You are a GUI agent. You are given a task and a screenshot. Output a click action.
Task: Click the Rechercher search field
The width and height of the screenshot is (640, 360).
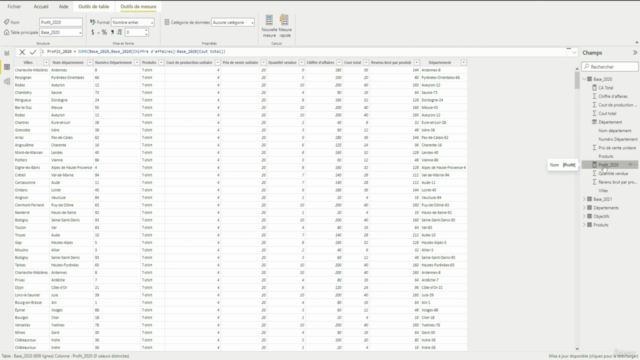point(610,67)
